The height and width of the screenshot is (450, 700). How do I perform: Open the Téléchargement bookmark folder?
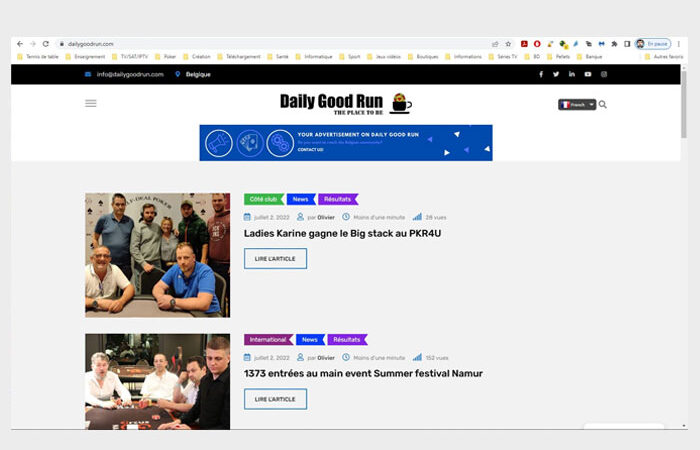click(x=239, y=57)
